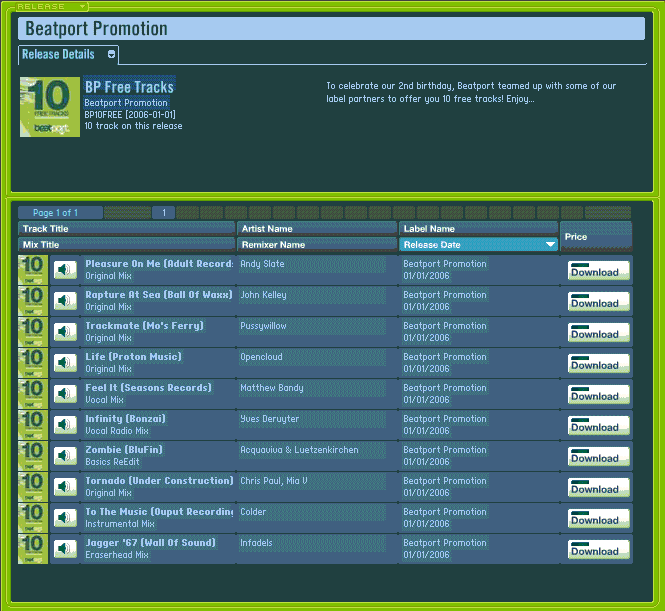Open artist John Kelley
This screenshot has height=611, width=665.
click(263, 295)
